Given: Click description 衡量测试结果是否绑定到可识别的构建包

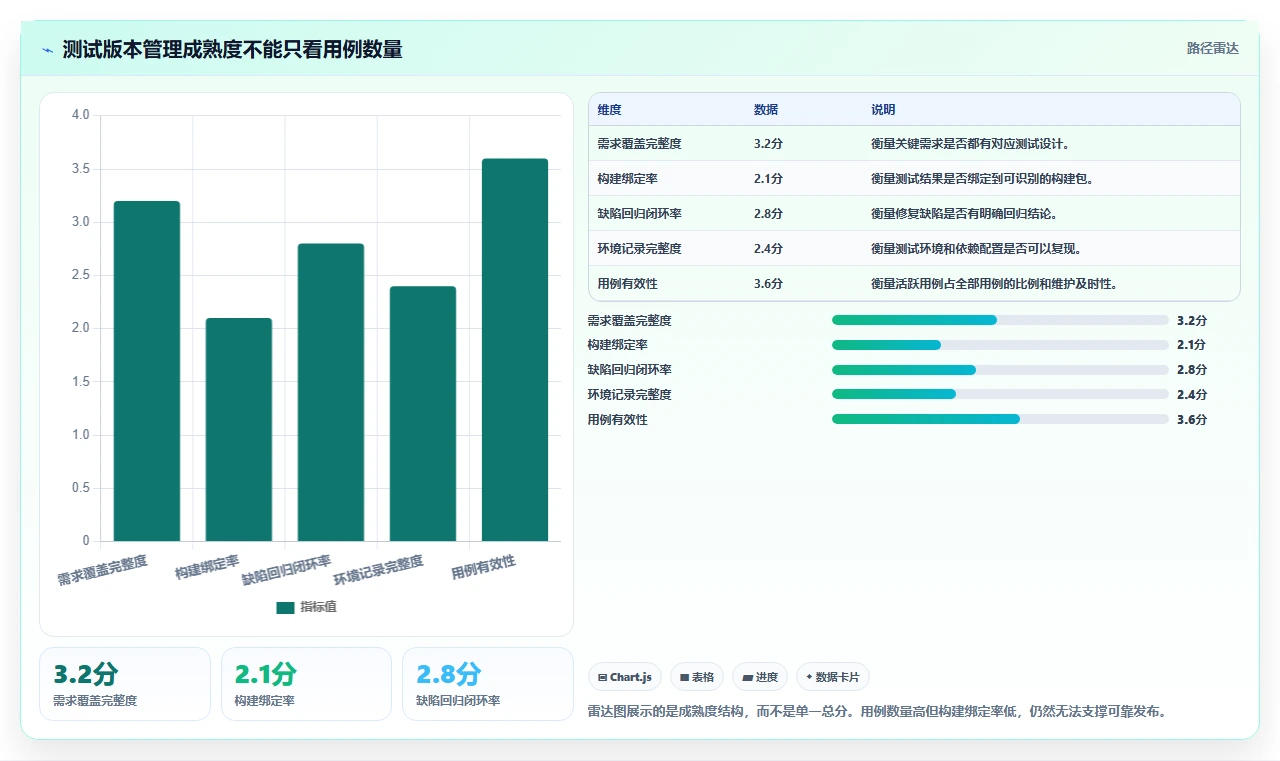Looking at the screenshot, I should pyautogui.click(x=982, y=179).
